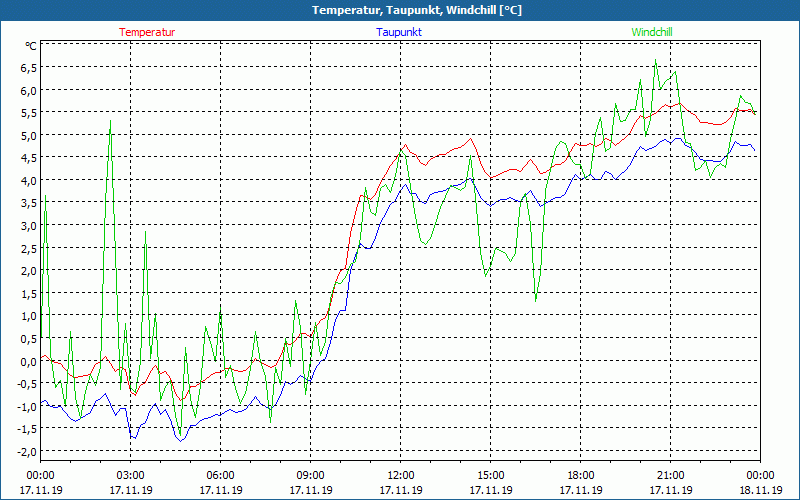Image resolution: width=800 pixels, height=500 pixels.
Task: Click the 12:00 time axis label
Action: pos(401,476)
